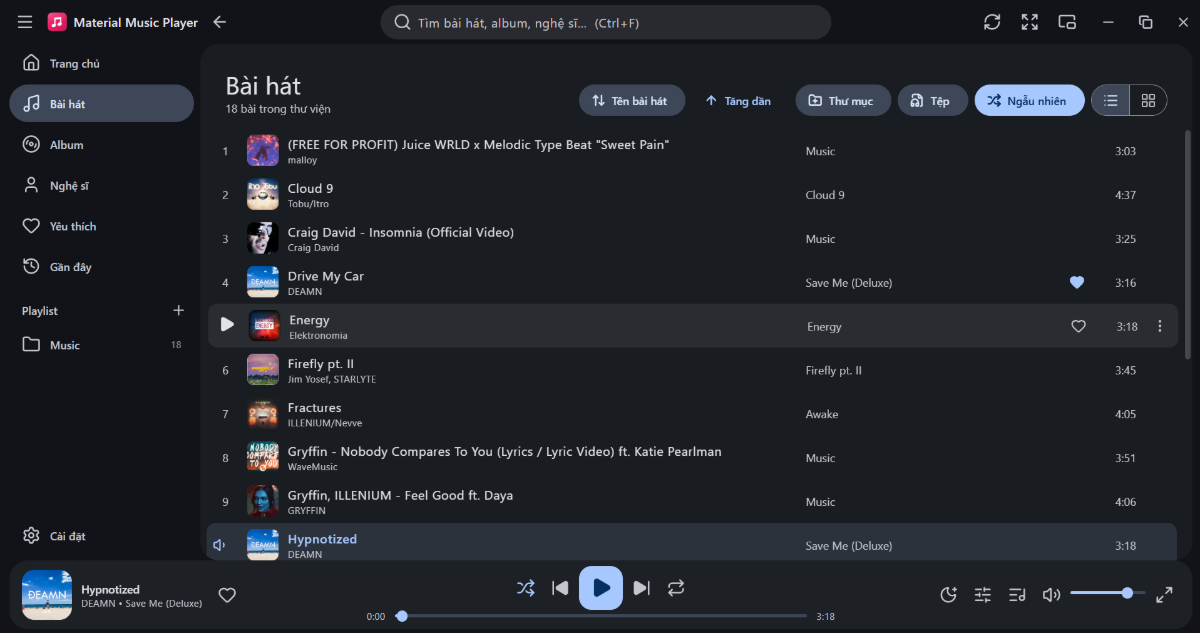The height and width of the screenshot is (633, 1200).
Task: Select Firefly pt. II song
Action: click(x=321, y=364)
